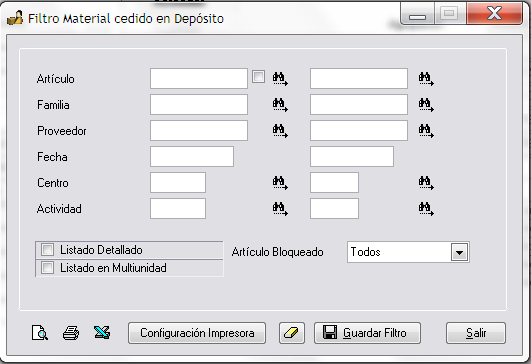This screenshot has height=364, width=531.
Task: Clear the filter with the eraser button
Action: [292, 333]
